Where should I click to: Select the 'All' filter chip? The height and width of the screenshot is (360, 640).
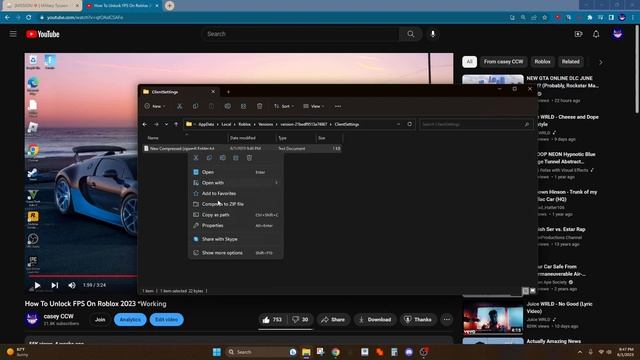click(469, 62)
